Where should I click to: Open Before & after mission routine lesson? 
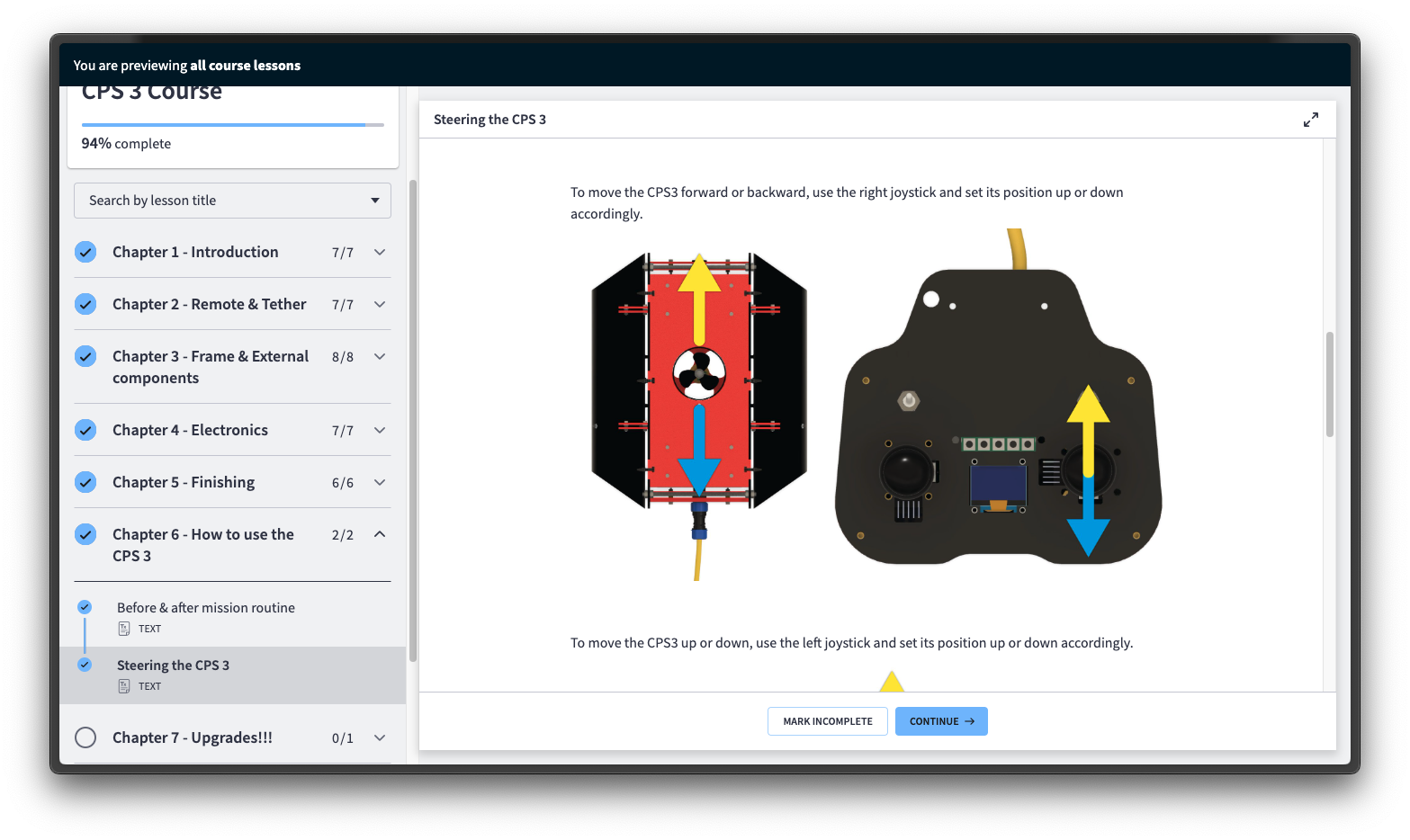coord(206,608)
